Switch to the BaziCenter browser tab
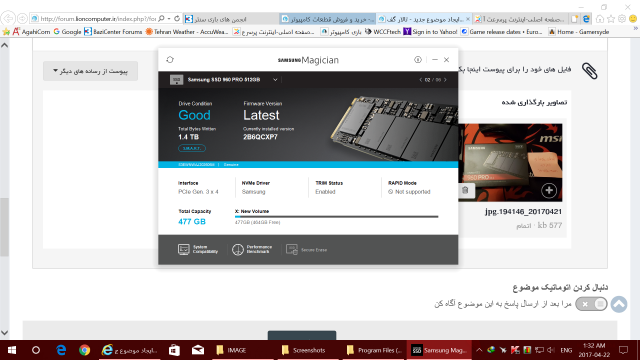 (x=231, y=19)
